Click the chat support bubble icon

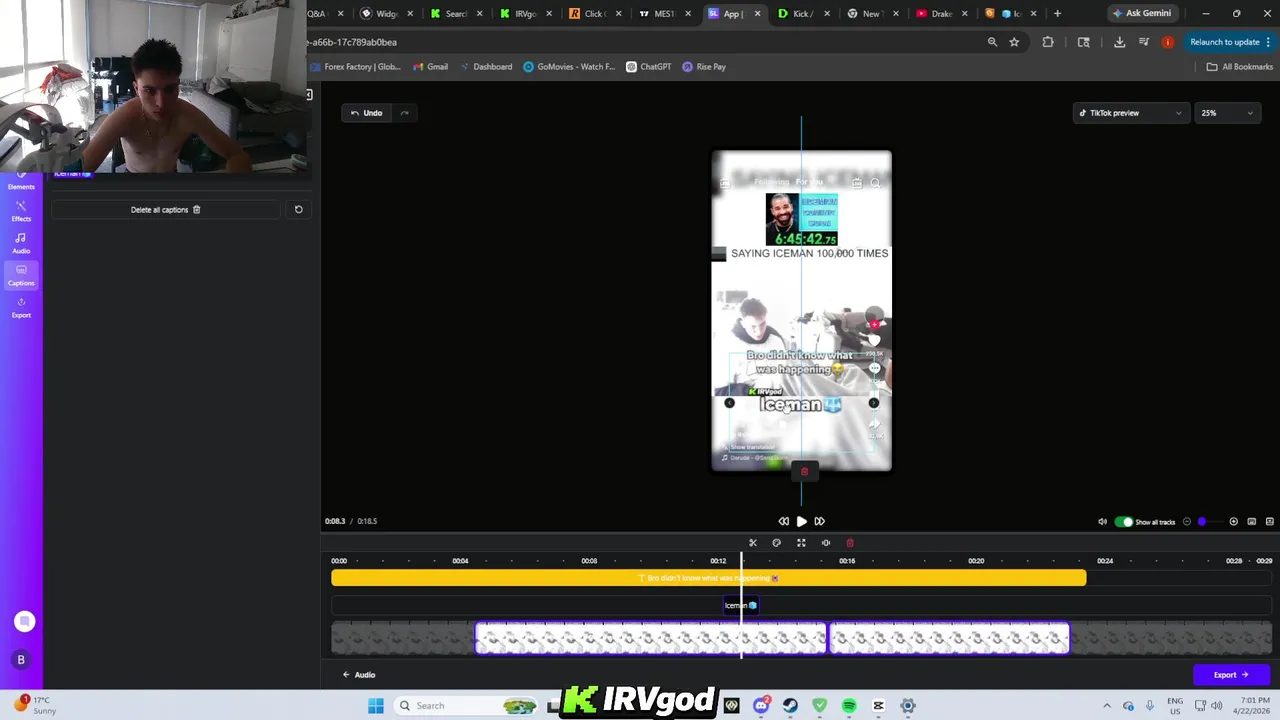click(x=24, y=621)
